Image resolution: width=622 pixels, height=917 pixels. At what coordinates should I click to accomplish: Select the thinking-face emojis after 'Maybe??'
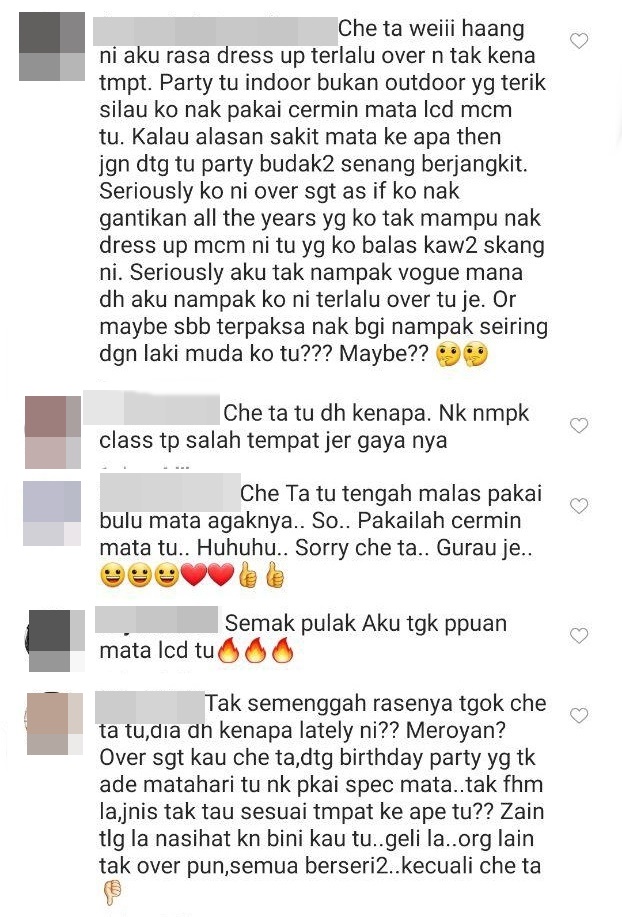(x=462, y=355)
